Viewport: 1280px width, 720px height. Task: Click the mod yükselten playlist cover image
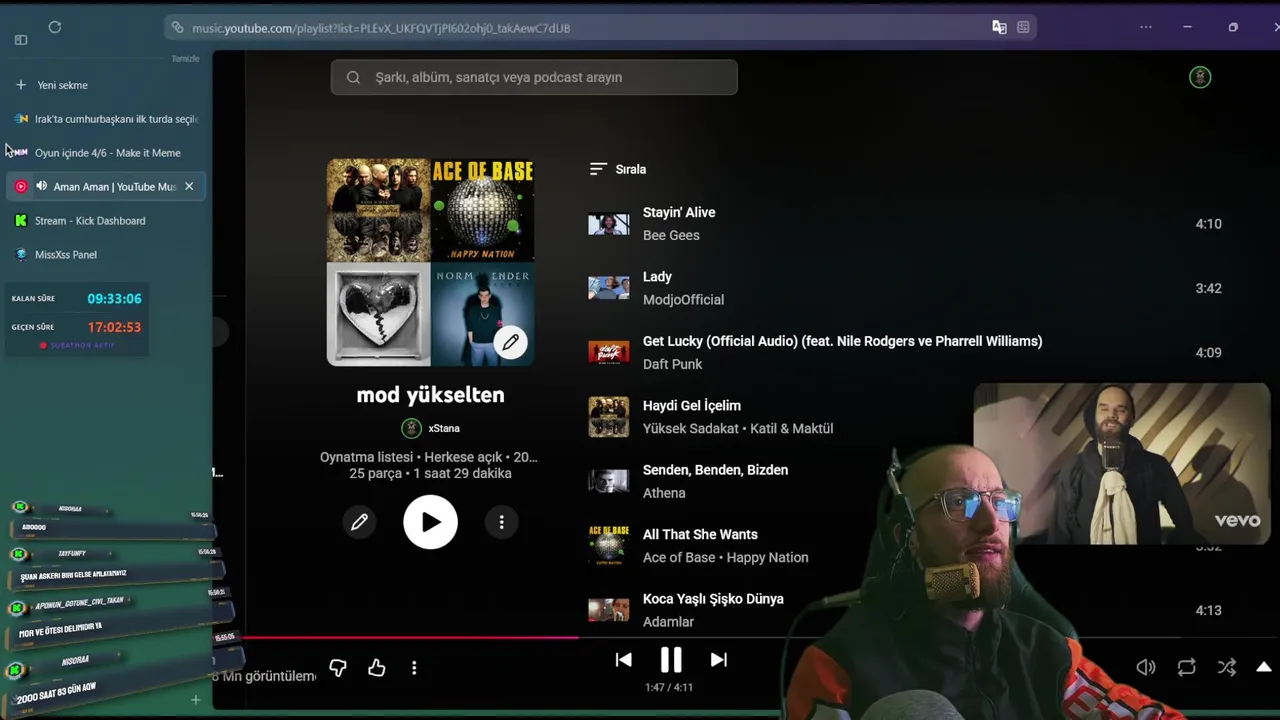pos(430,262)
